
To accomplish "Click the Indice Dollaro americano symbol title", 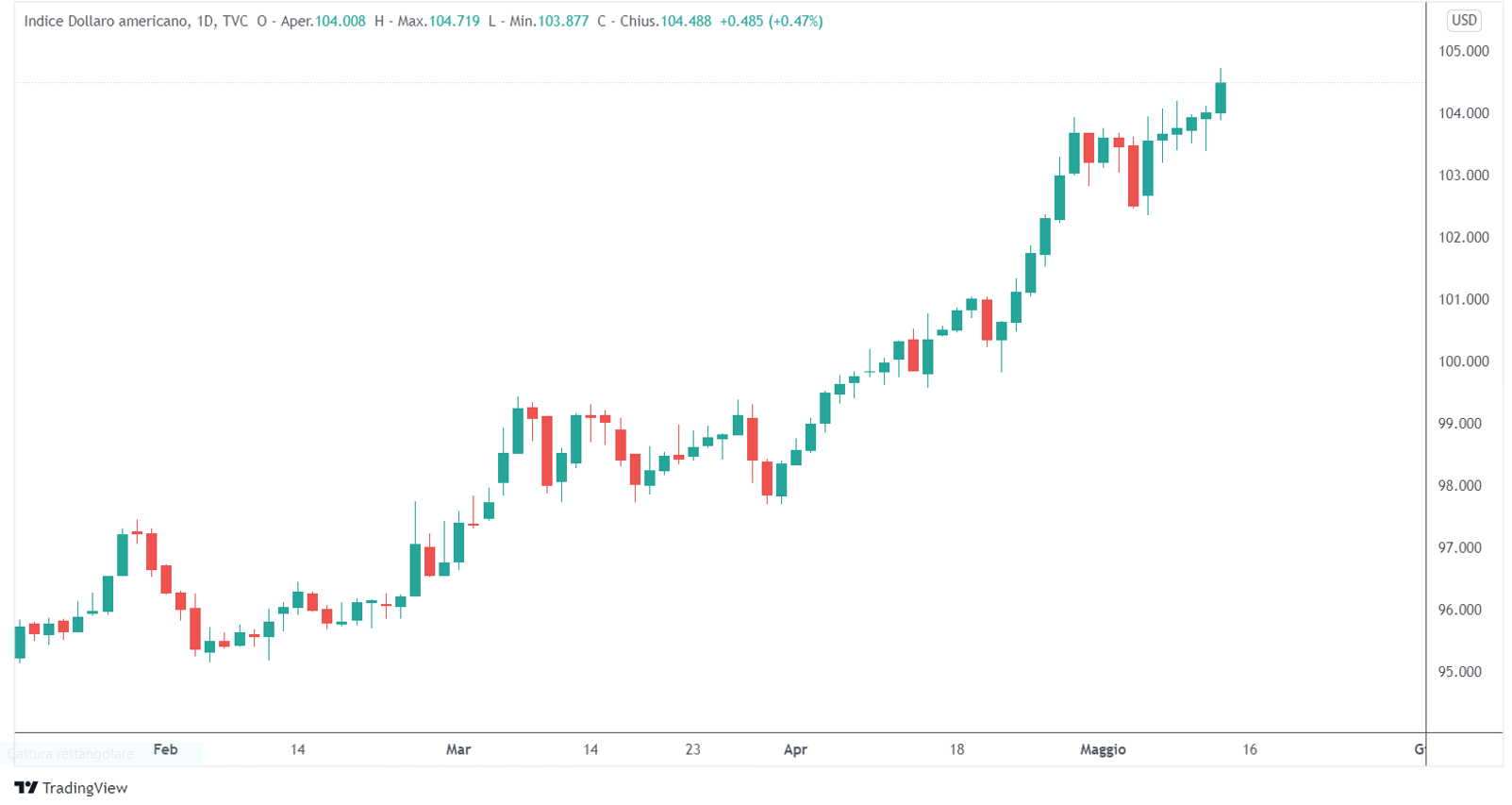I will click(106, 21).
